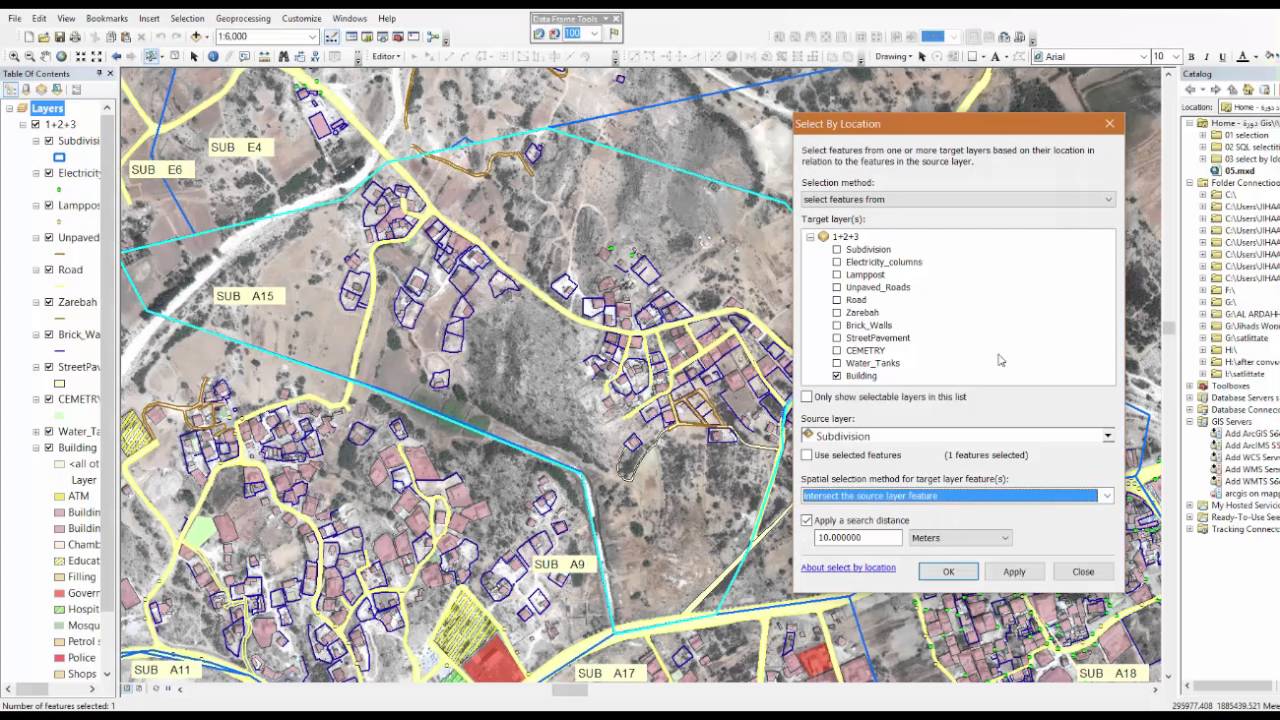Click the Save map document icon
1280x720 pixels.
click(62, 37)
